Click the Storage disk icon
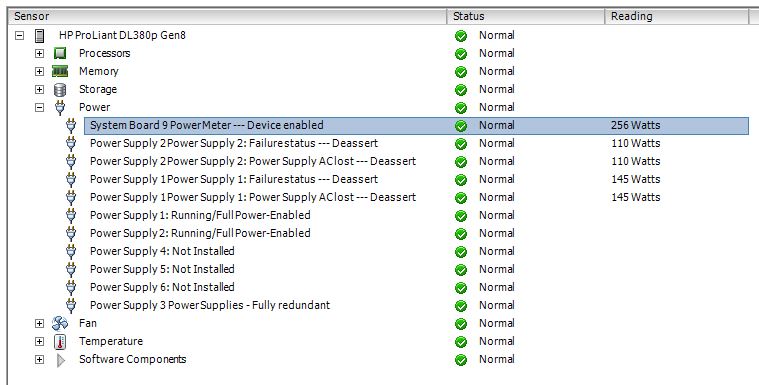Viewport: 759px width, 385px height. (x=60, y=90)
